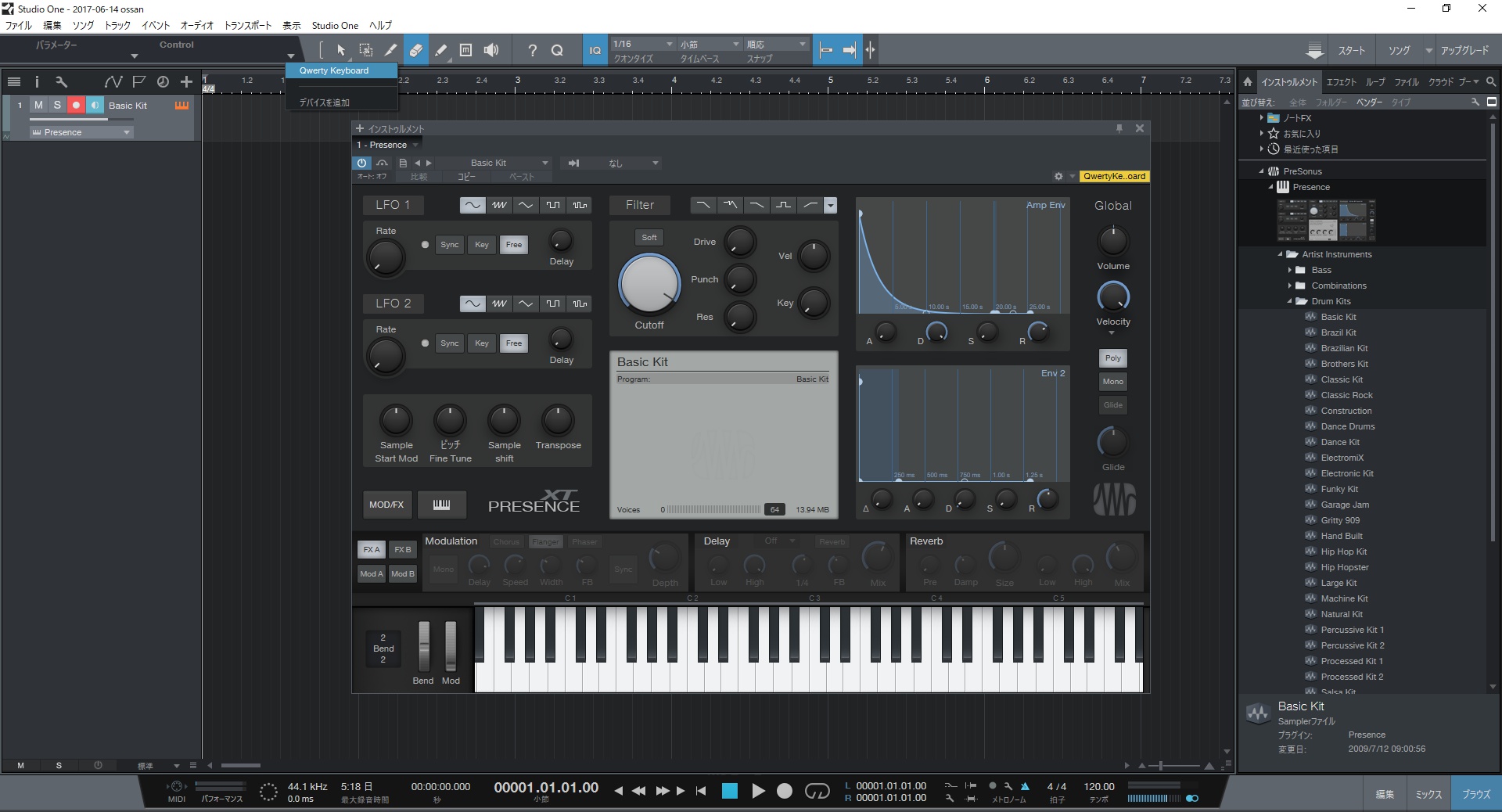Expand the Bass folder in browser
This screenshot has width=1502, height=812.
click(x=1290, y=270)
